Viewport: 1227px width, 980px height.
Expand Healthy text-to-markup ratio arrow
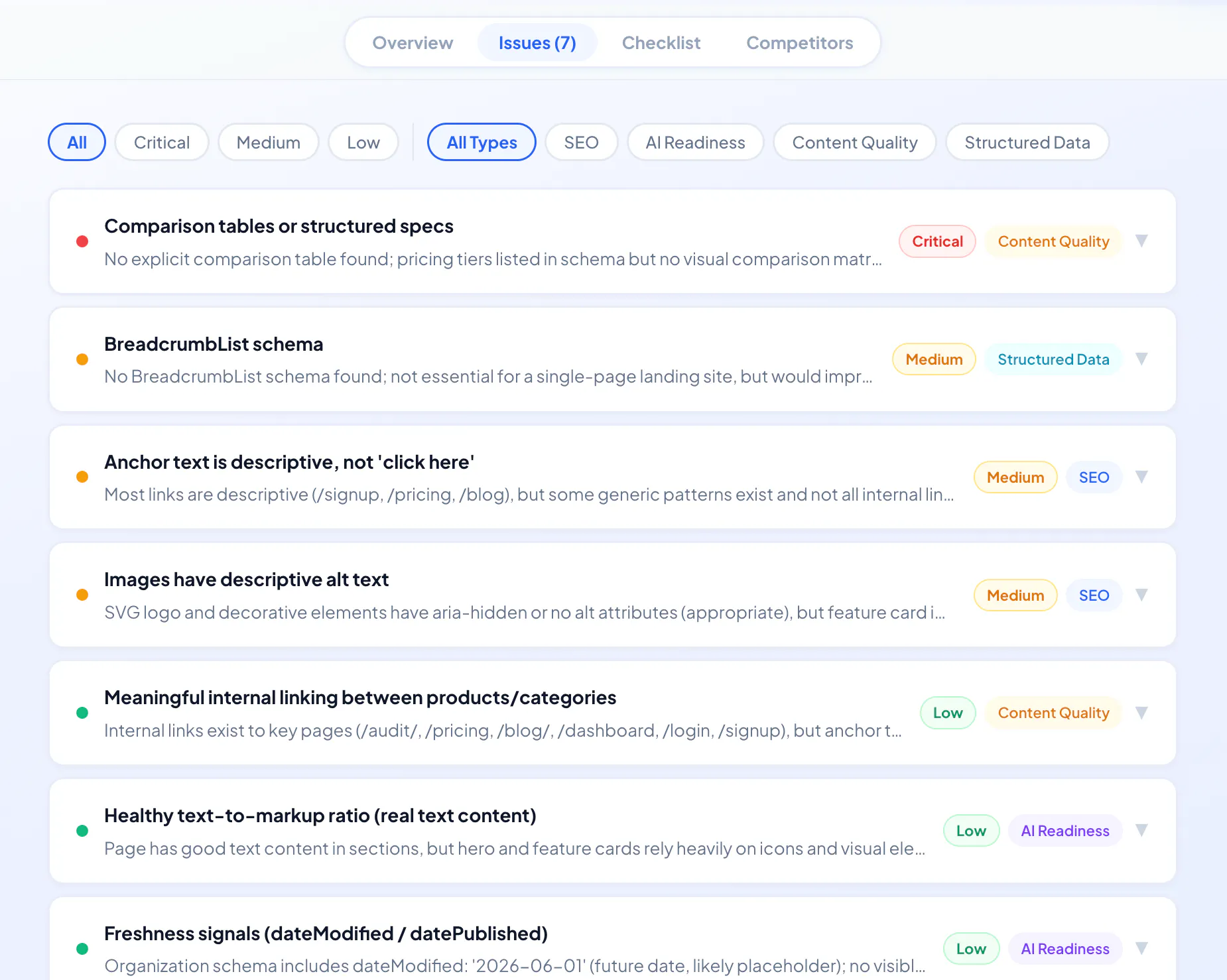point(1141,830)
